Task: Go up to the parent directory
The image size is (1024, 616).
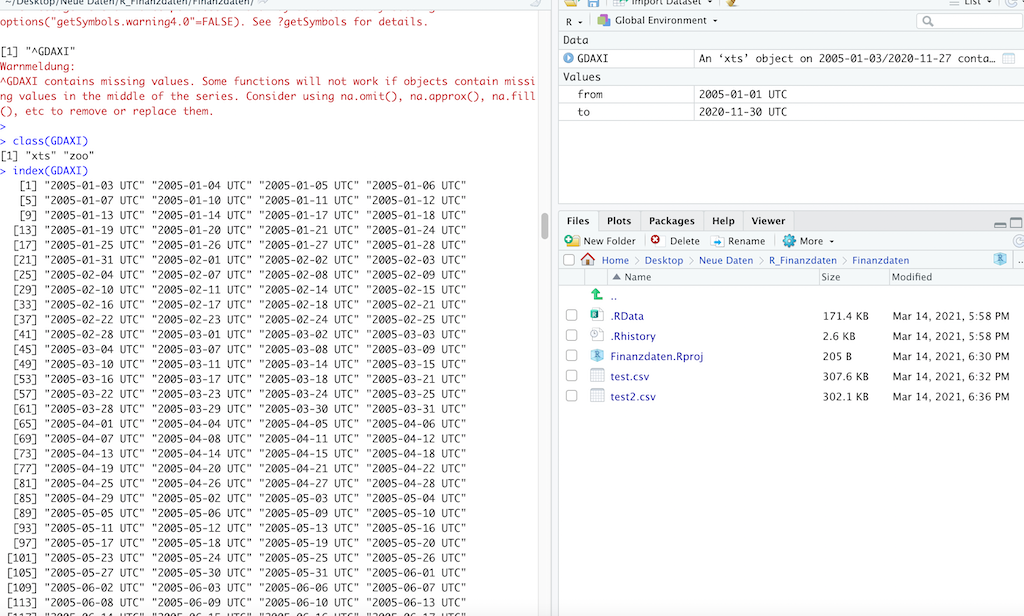Action: [597, 296]
